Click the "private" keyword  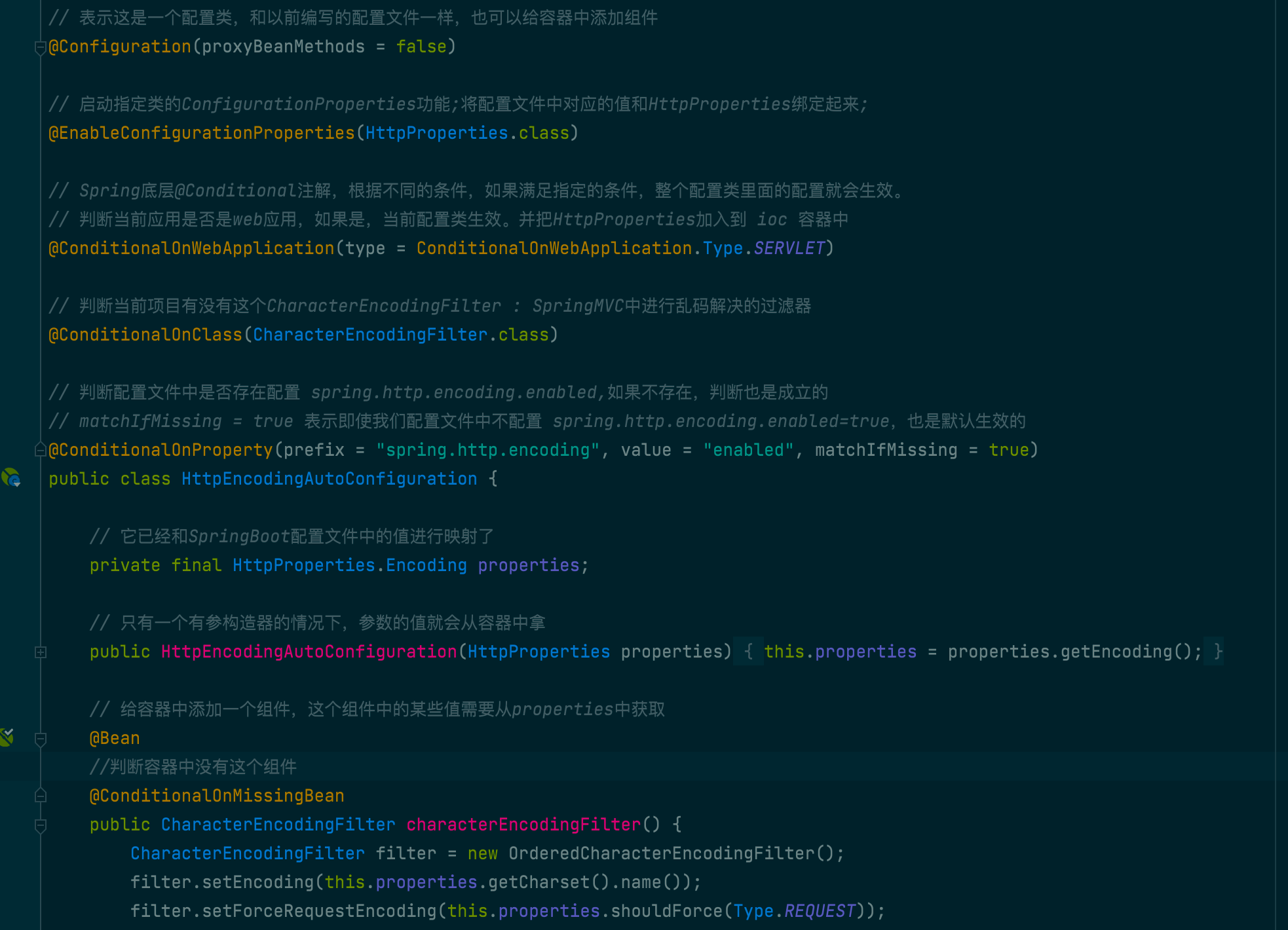coord(124,565)
